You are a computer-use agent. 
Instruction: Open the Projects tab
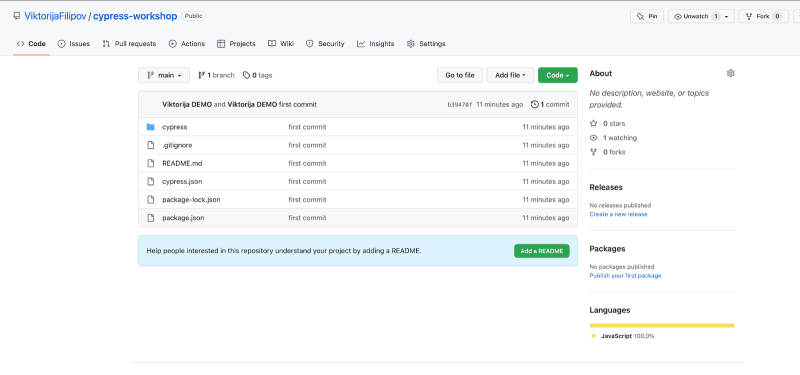tap(236, 44)
